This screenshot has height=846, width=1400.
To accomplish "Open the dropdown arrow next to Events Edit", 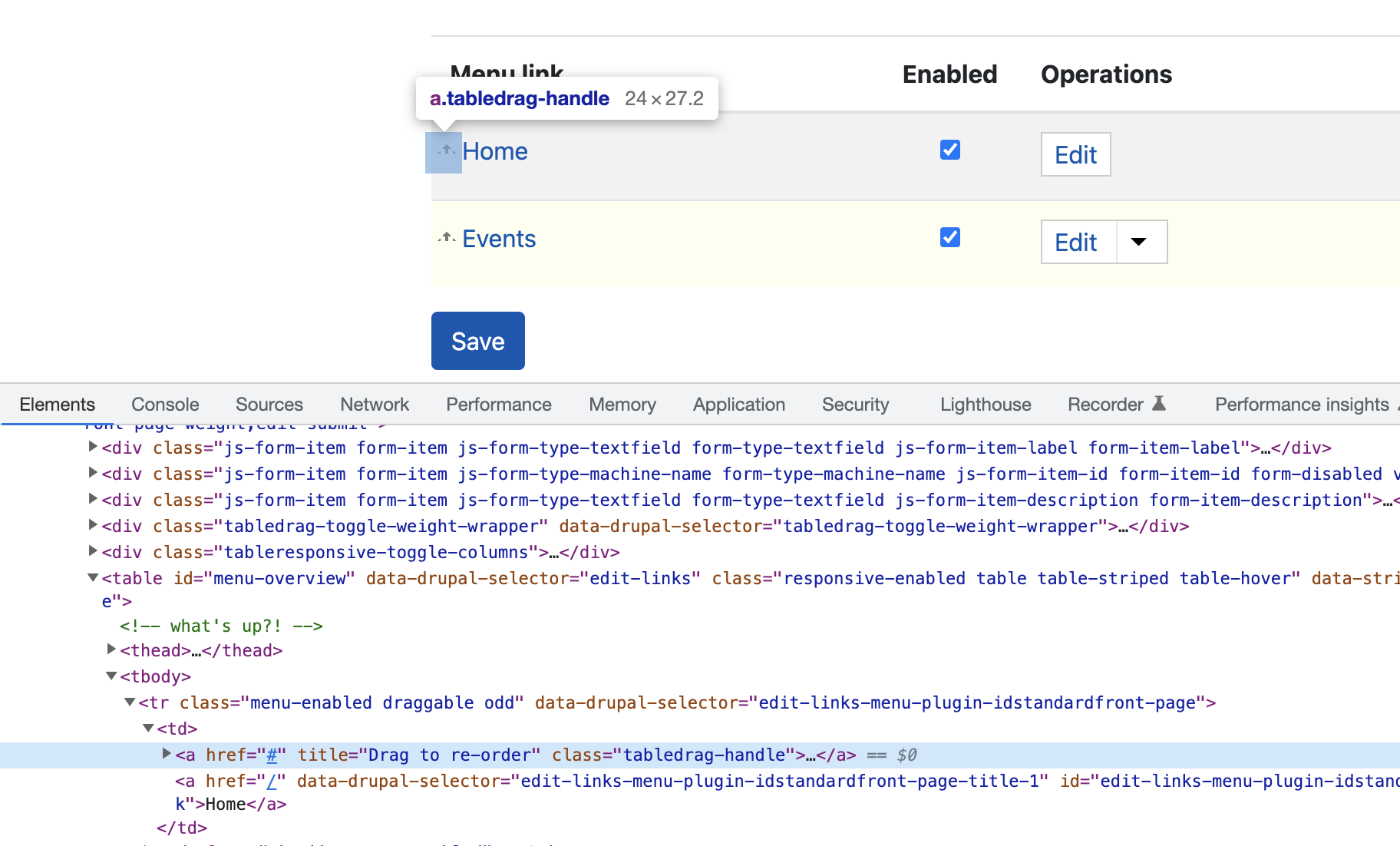I will click(x=1139, y=242).
